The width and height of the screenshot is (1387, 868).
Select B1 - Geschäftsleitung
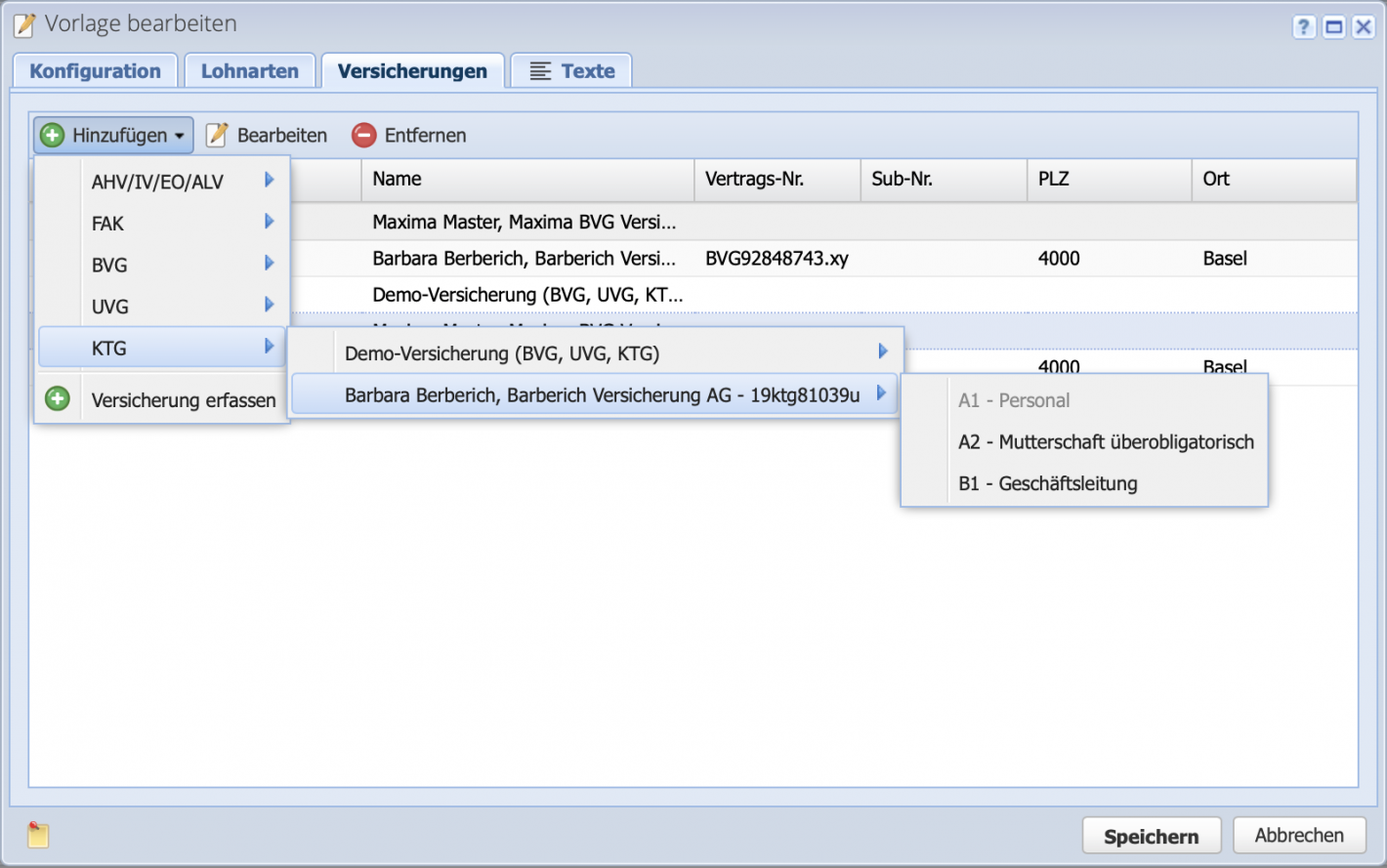pyautogui.click(x=1047, y=483)
